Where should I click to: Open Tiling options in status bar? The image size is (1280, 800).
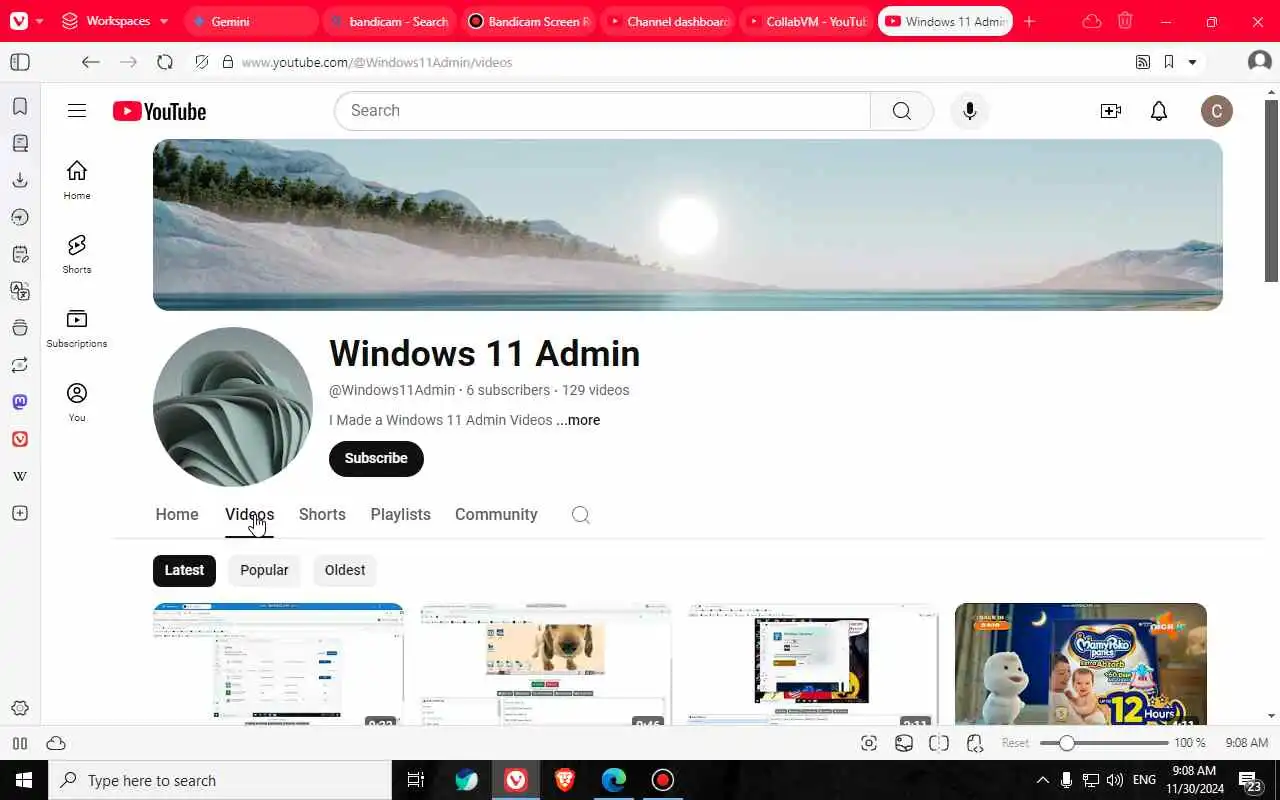coord(939,743)
